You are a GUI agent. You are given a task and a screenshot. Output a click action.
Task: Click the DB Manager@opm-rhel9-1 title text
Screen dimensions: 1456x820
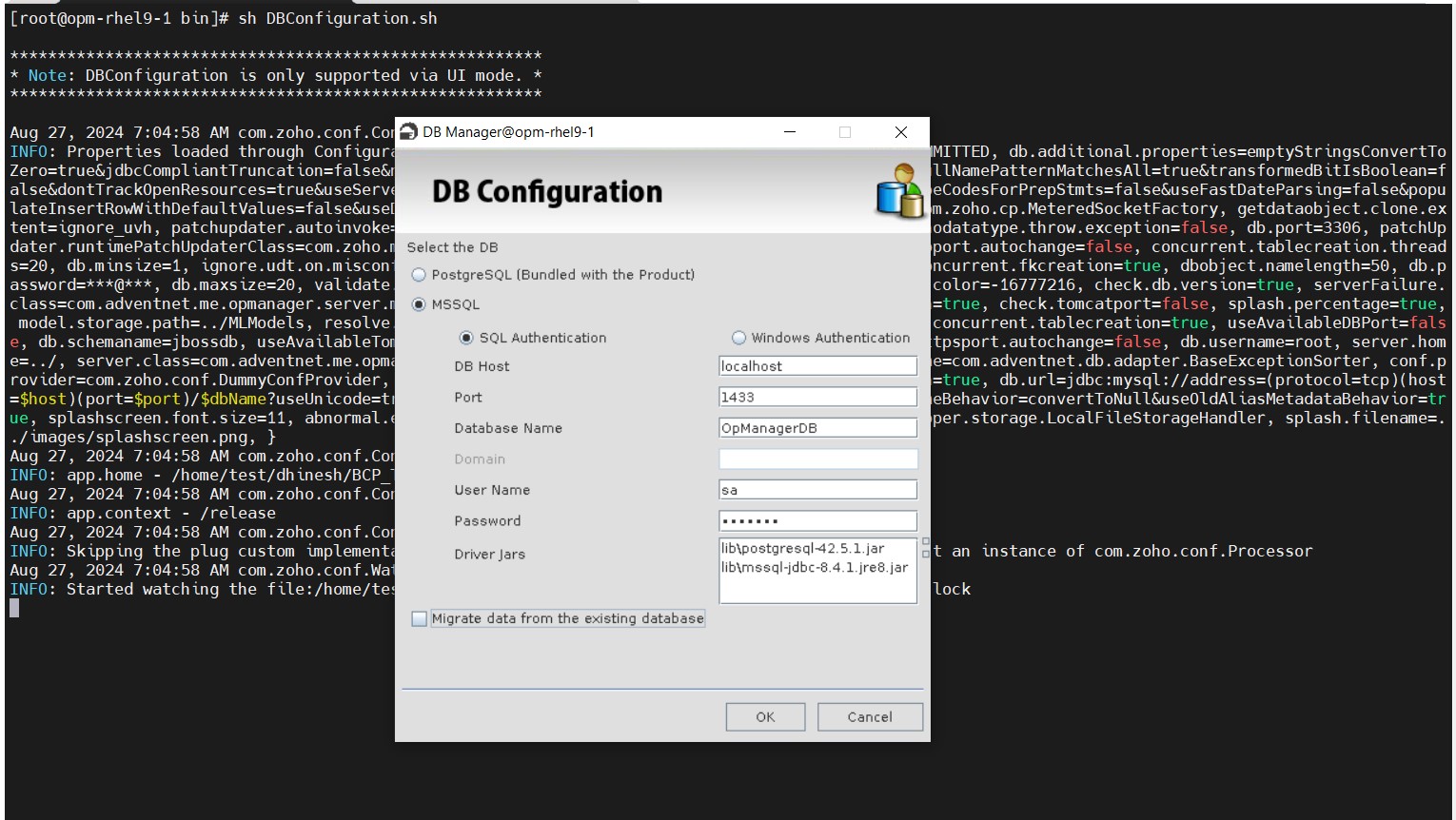pyautogui.click(x=508, y=132)
